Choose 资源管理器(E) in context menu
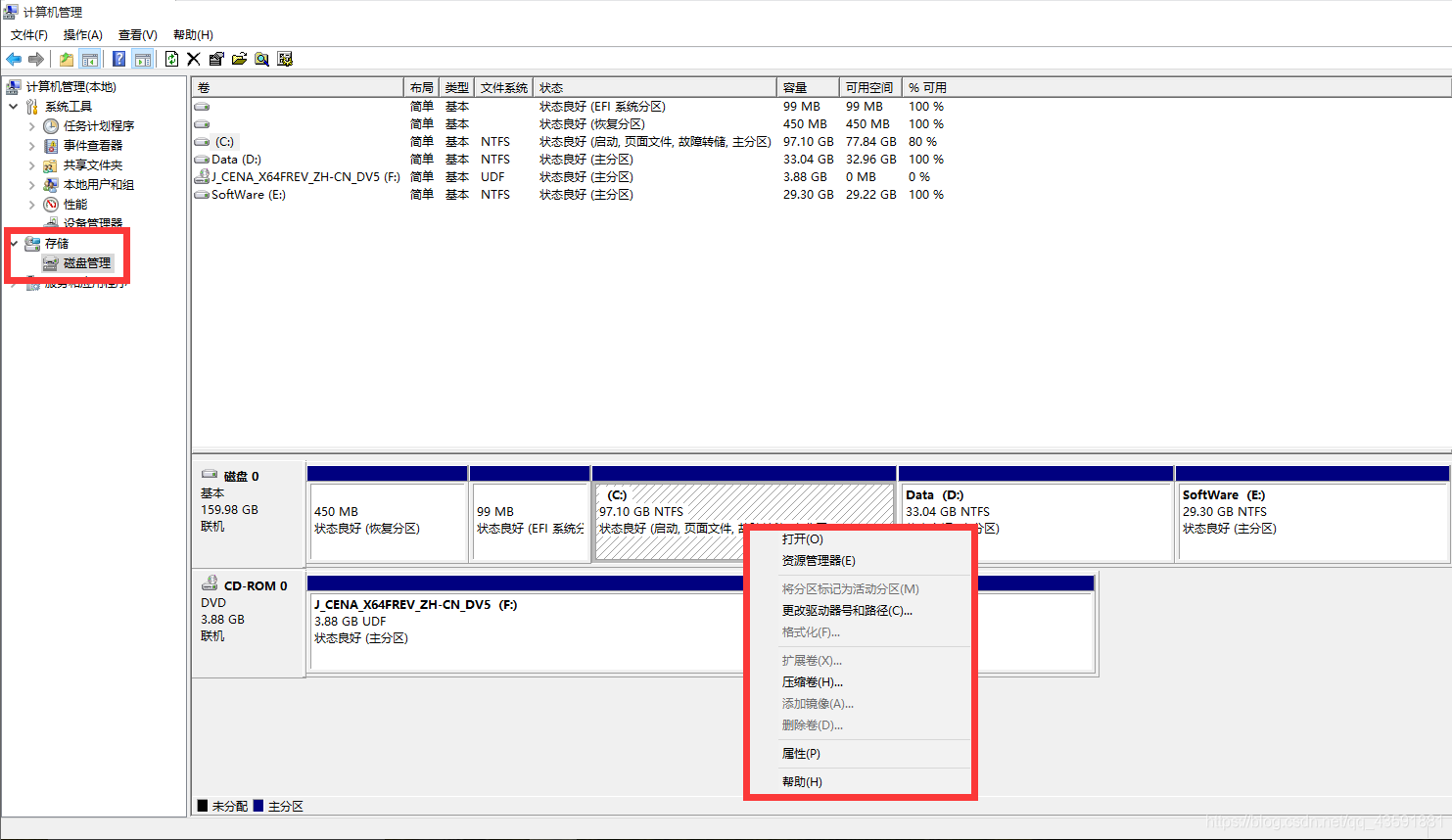Image resolution: width=1452 pixels, height=840 pixels. pyautogui.click(x=819, y=561)
